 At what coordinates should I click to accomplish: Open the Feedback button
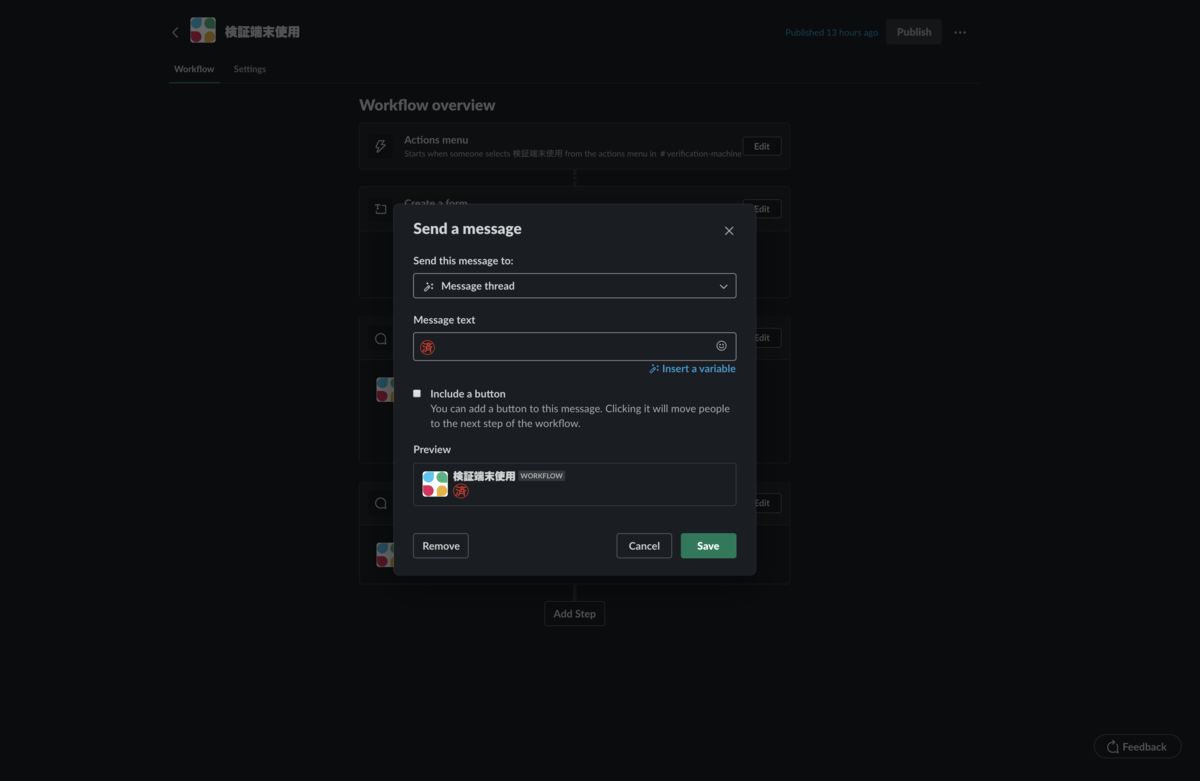point(1137,747)
